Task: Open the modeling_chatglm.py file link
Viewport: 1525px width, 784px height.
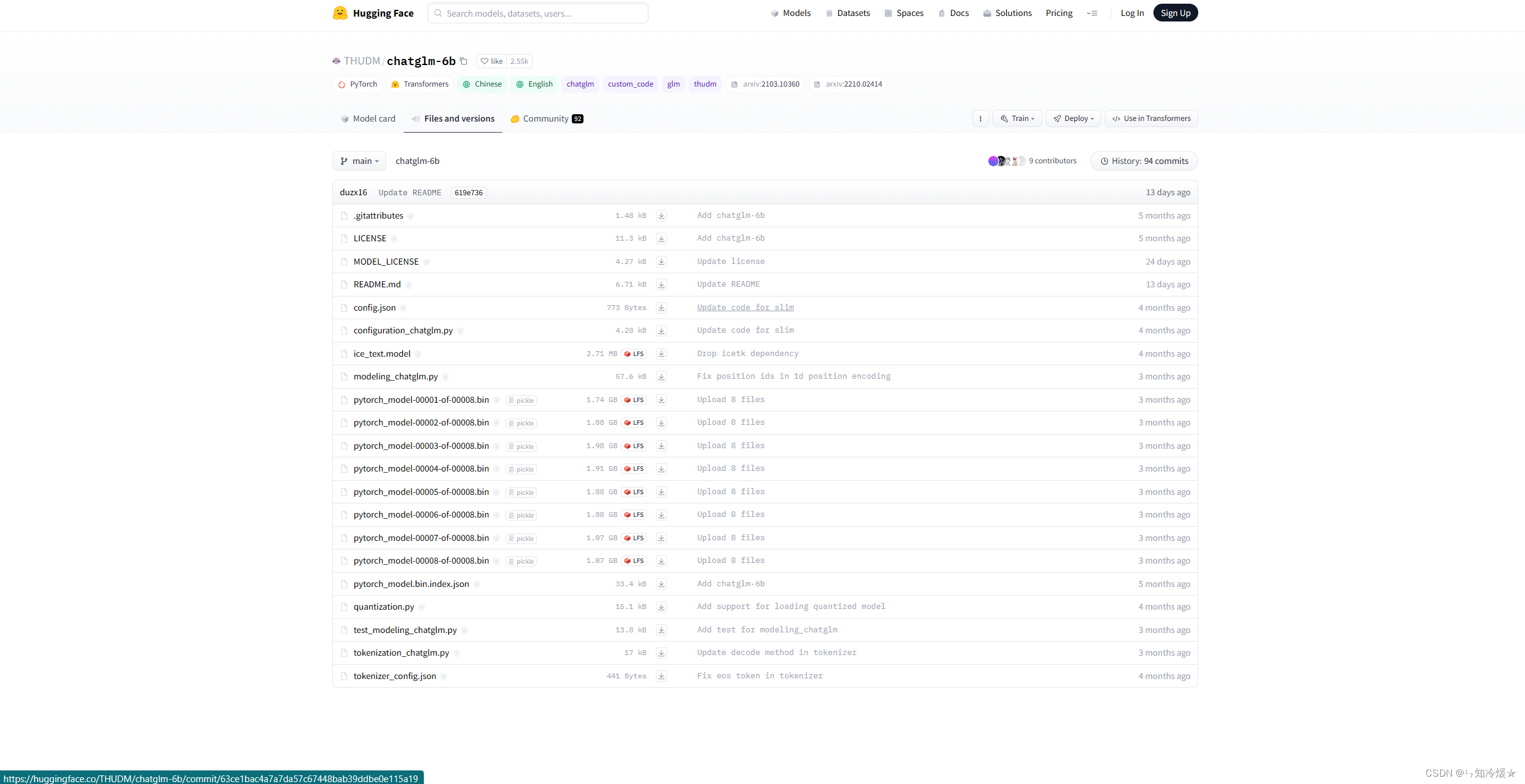Action: [396, 376]
